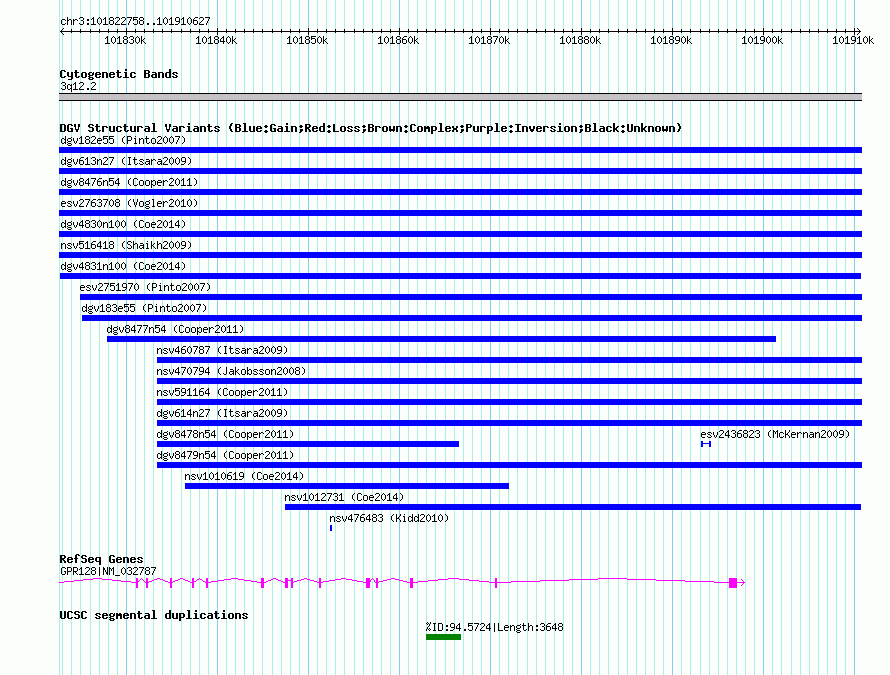Open dgv614n27 (Itsara2009) variant label
The image size is (890, 675).
[x=222, y=413]
